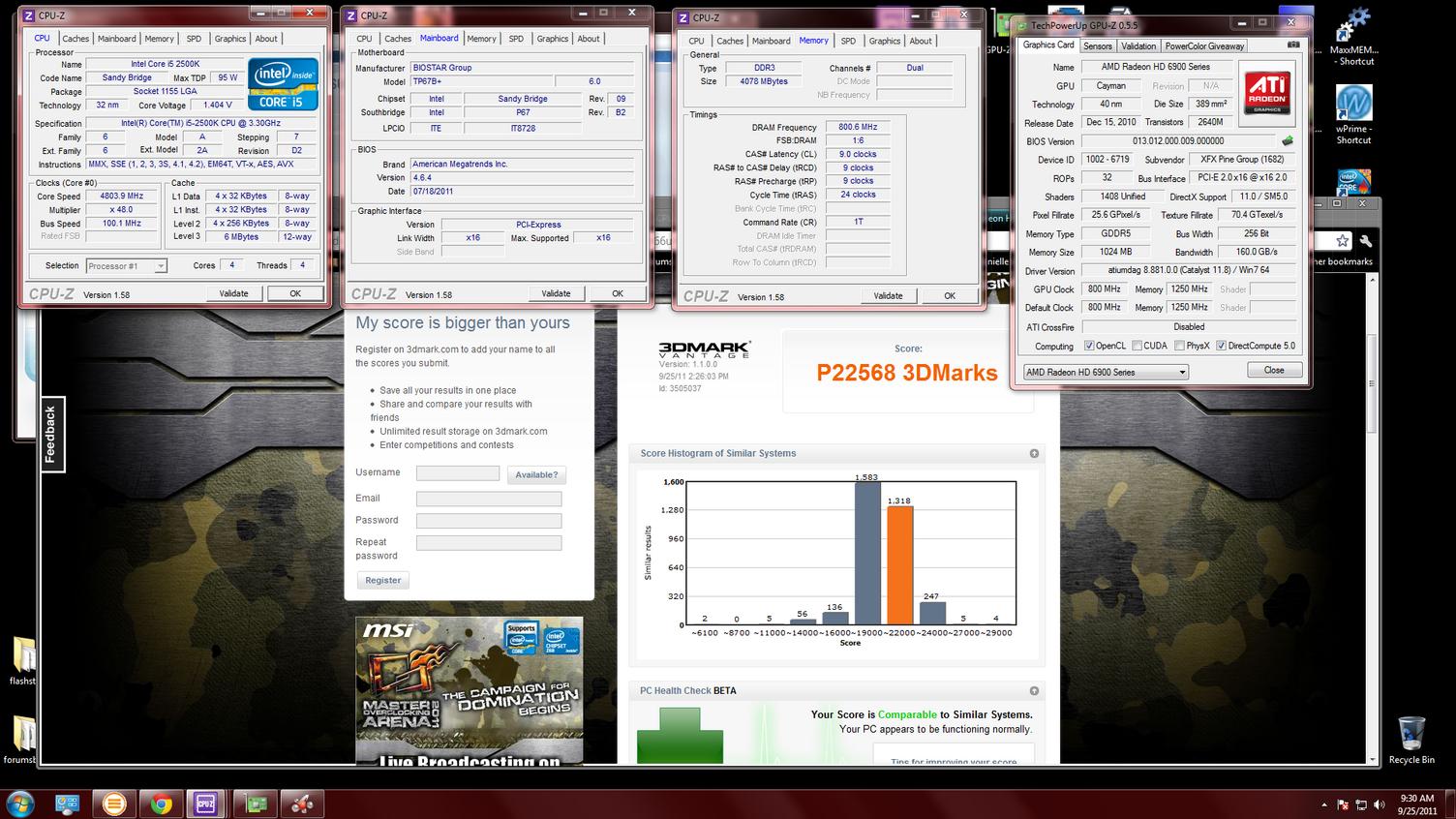
Task: Open the flashst folder on desktop
Action: (x=21, y=660)
